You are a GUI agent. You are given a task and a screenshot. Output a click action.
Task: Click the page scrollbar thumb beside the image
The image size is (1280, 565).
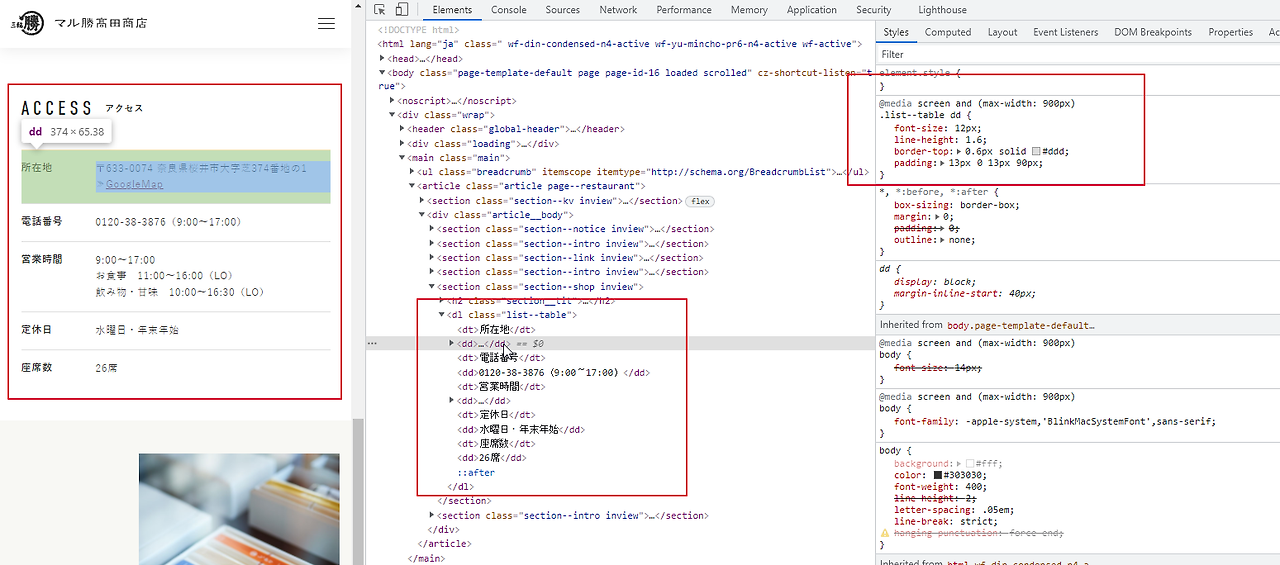[356, 490]
